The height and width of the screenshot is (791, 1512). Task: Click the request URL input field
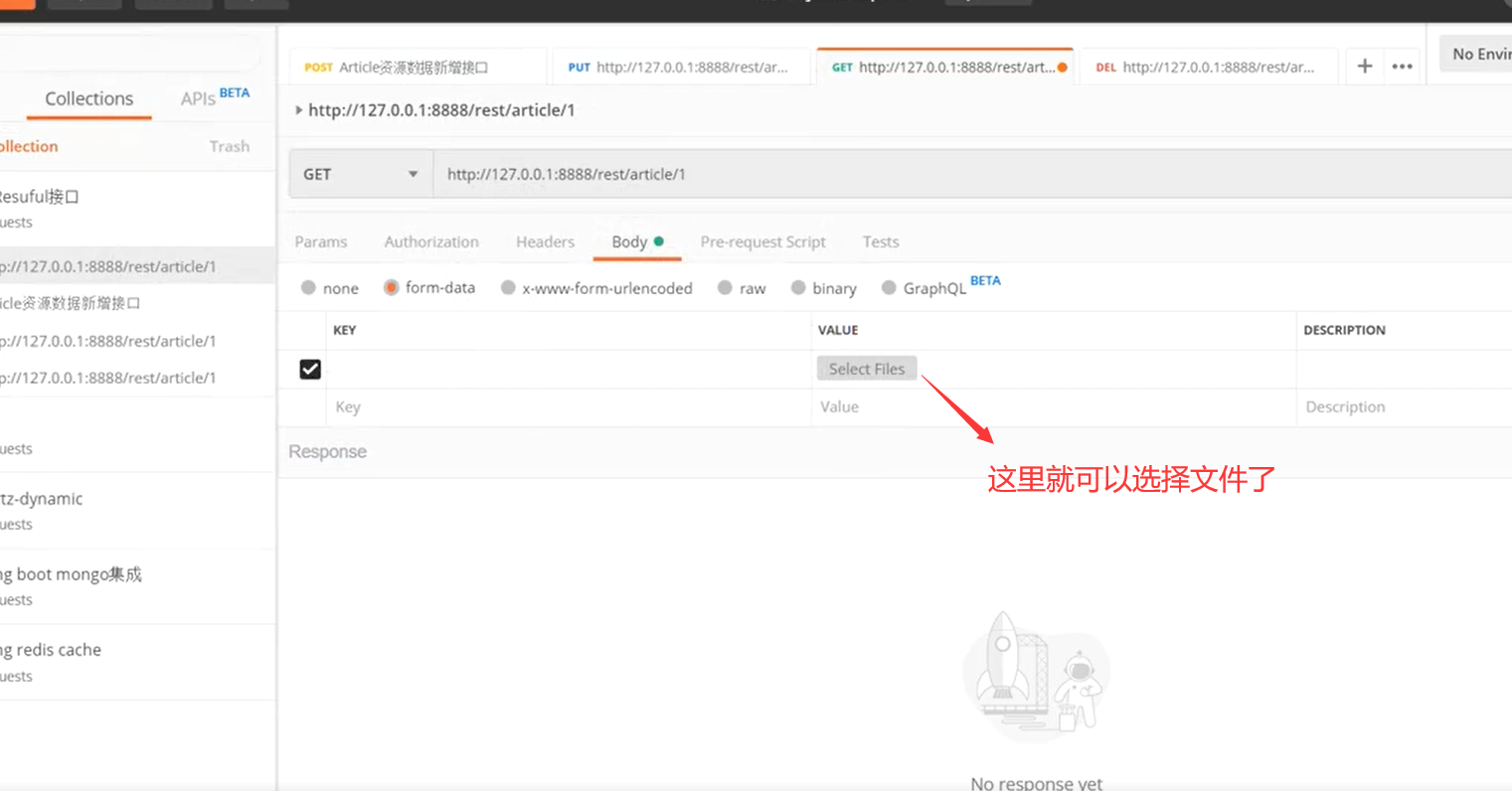tap(972, 174)
